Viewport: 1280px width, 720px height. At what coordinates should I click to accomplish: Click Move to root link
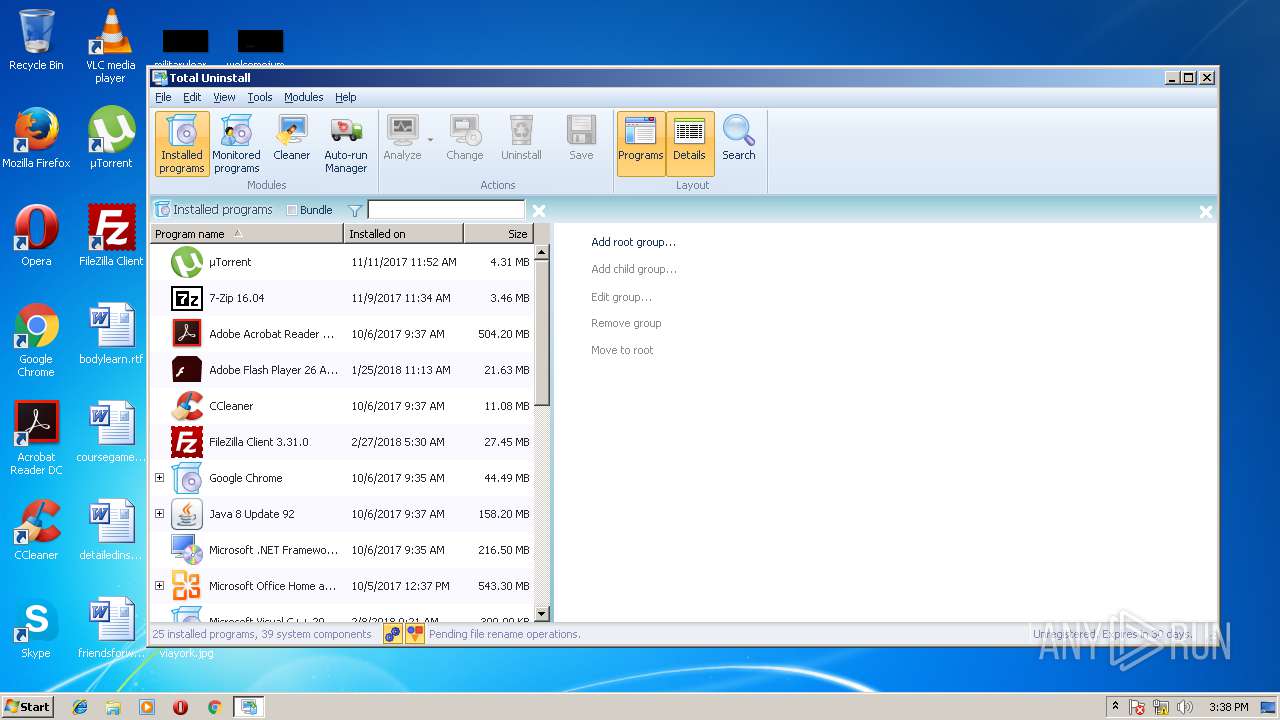(622, 350)
